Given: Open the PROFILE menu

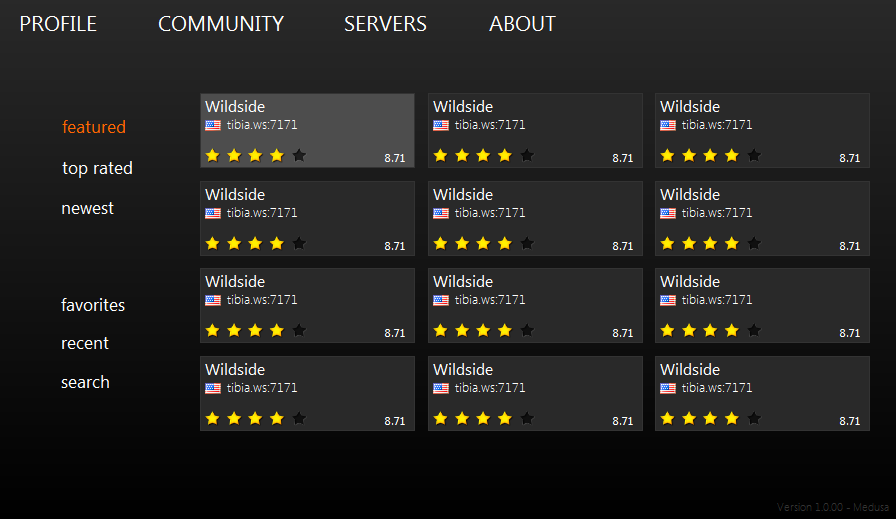Looking at the screenshot, I should 58,24.
